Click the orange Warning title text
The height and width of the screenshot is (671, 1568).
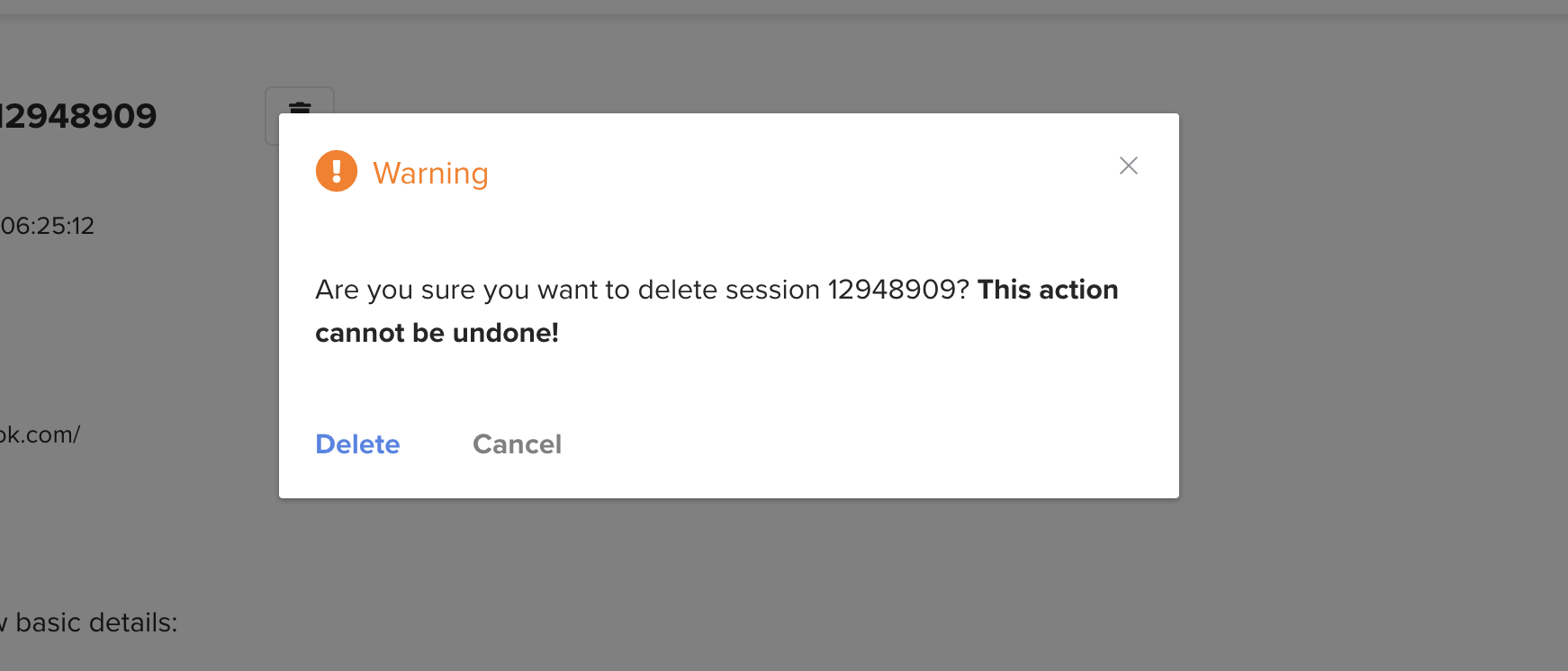430,173
